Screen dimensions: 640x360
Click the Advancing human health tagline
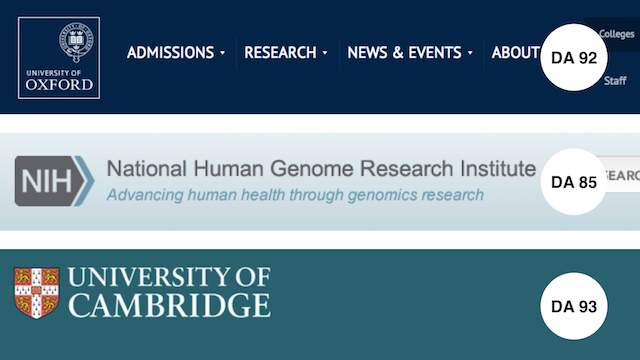coord(295,195)
